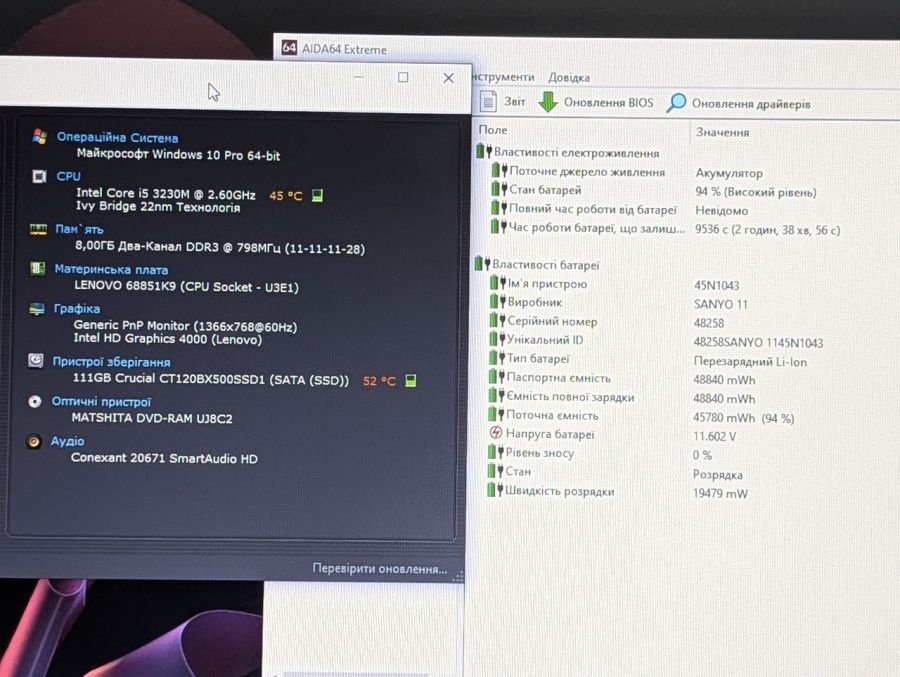Click the Аудіо speaker icon
Screen dimensions: 900x677
[34, 441]
